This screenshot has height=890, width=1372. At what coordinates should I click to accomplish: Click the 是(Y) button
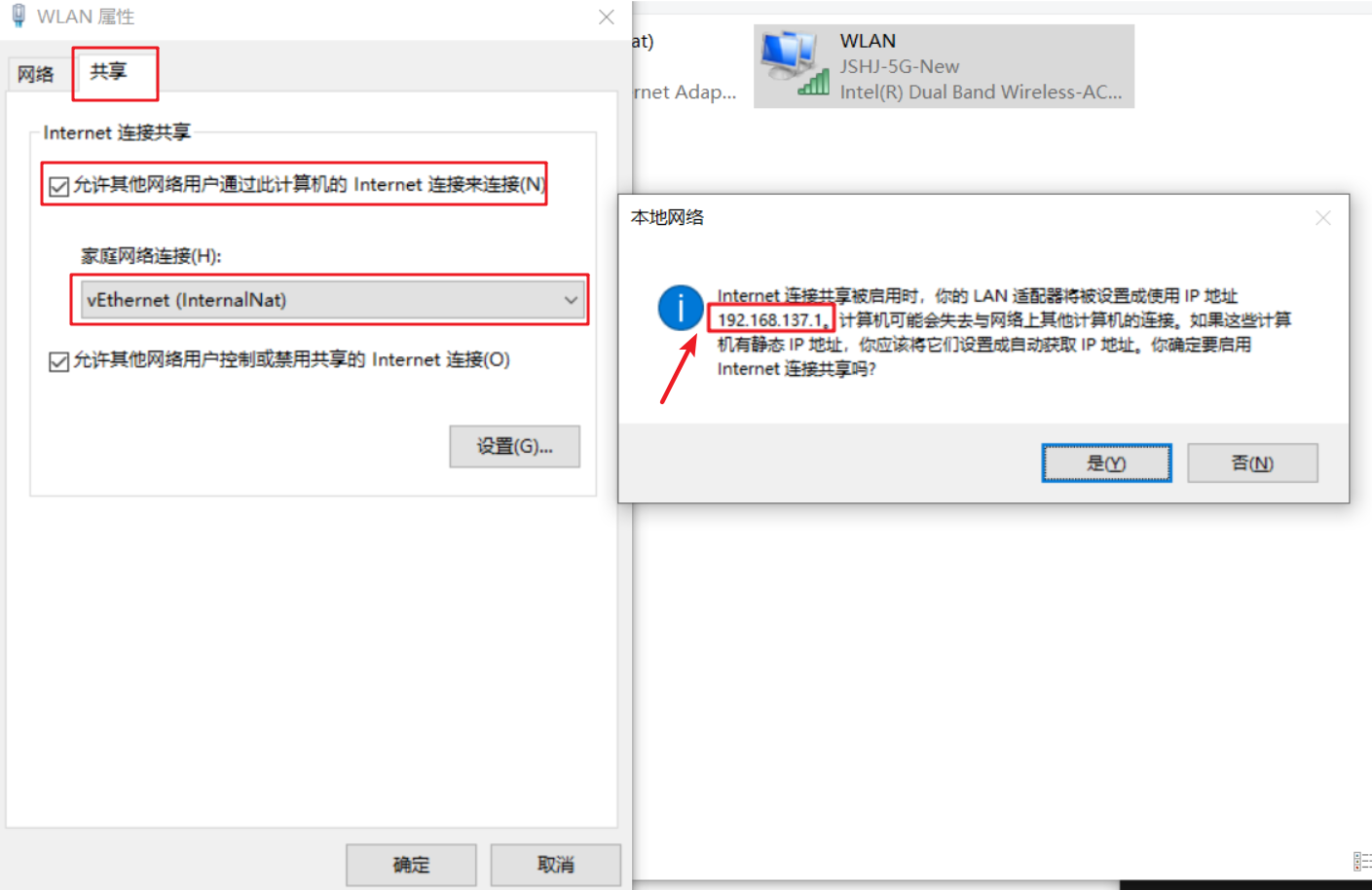pyautogui.click(x=1106, y=464)
